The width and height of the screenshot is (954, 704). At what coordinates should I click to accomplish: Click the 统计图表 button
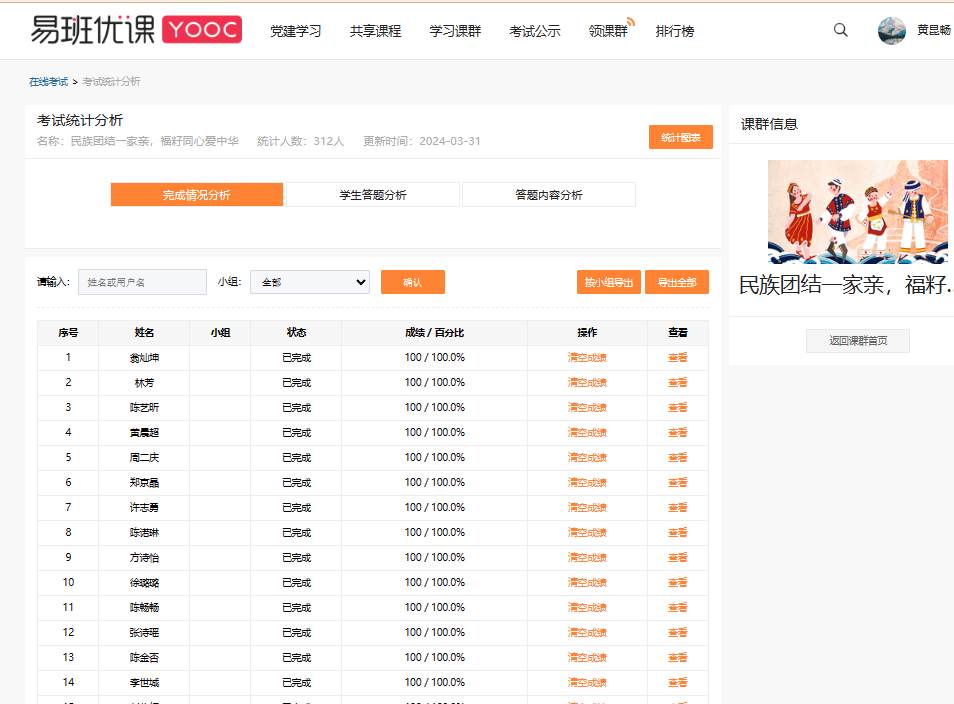680,138
